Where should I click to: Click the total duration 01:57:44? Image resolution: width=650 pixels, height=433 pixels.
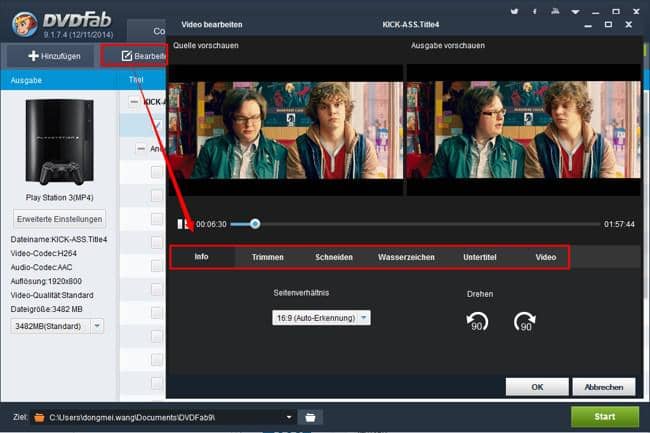click(x=619, y=224)
